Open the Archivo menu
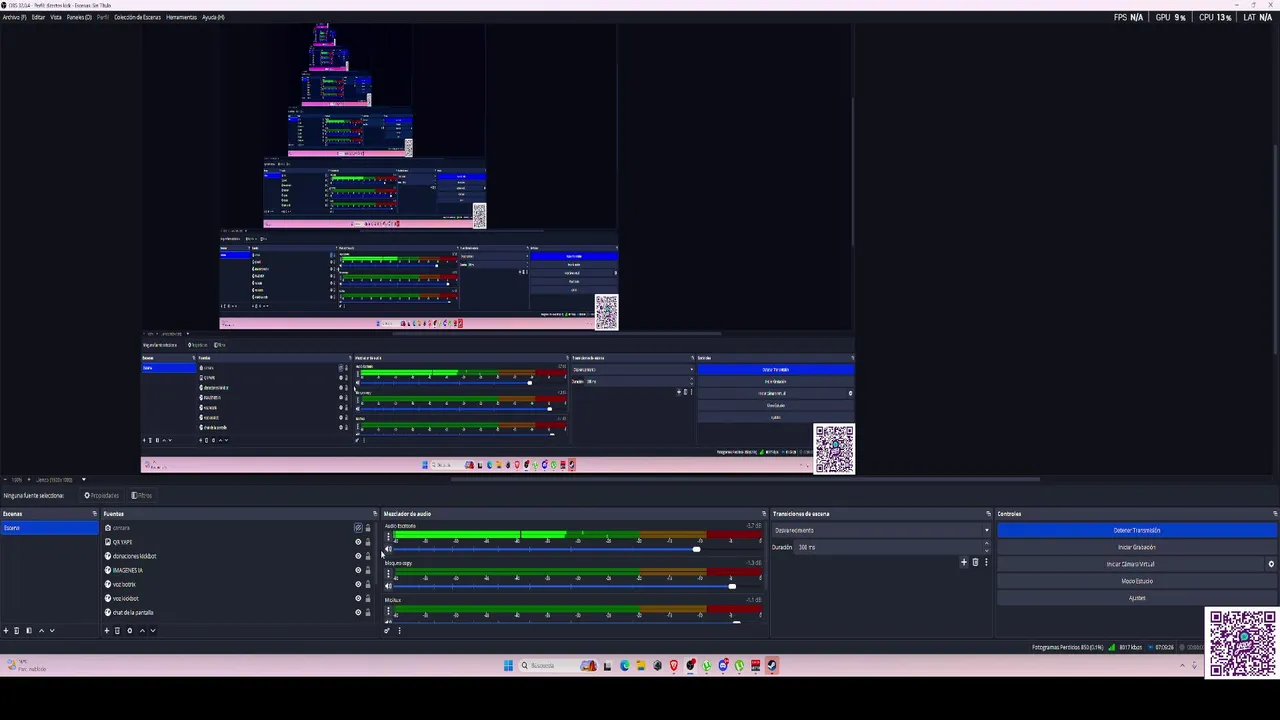 (14, 17)
